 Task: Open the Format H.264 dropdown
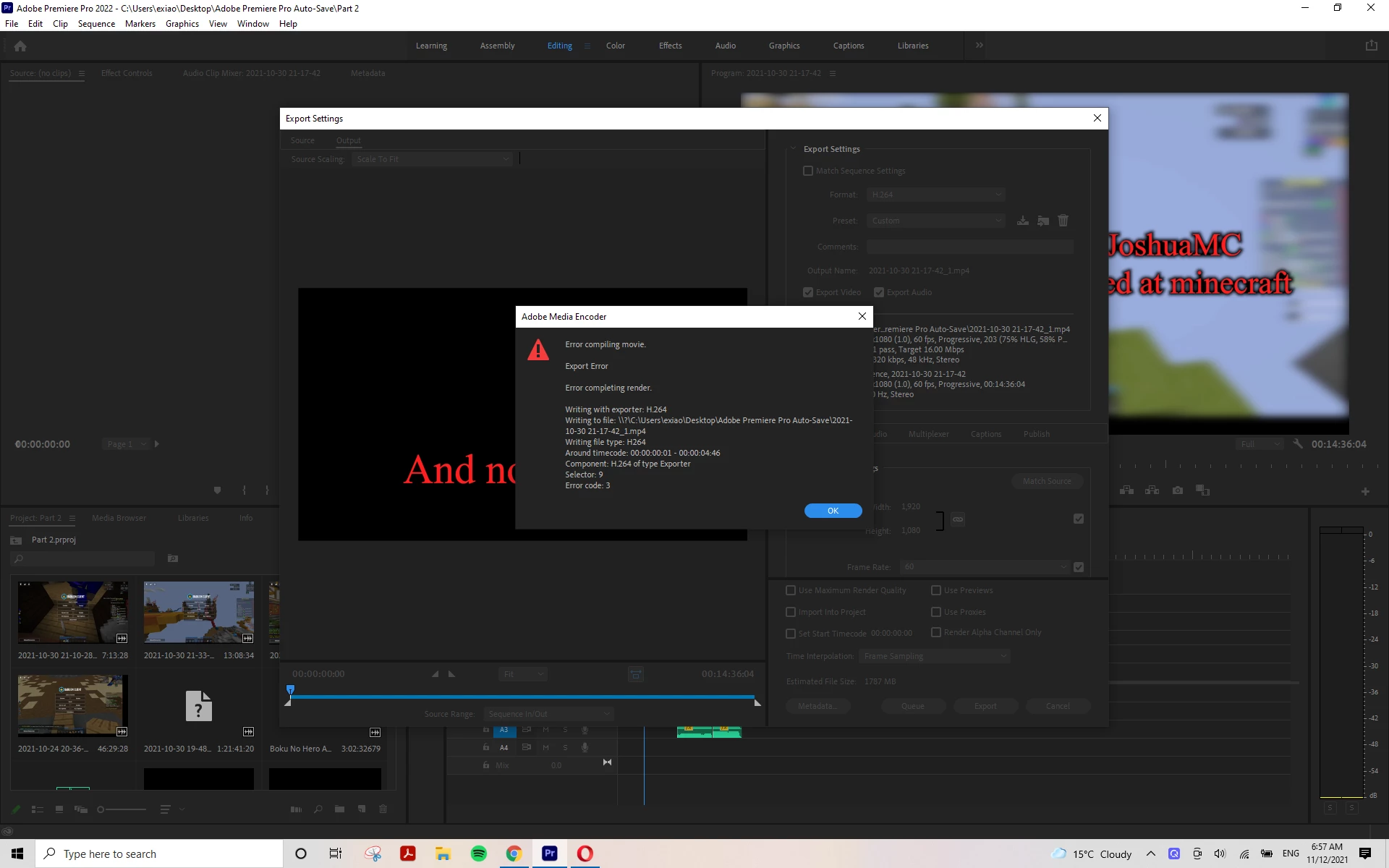tap(936, 195)
